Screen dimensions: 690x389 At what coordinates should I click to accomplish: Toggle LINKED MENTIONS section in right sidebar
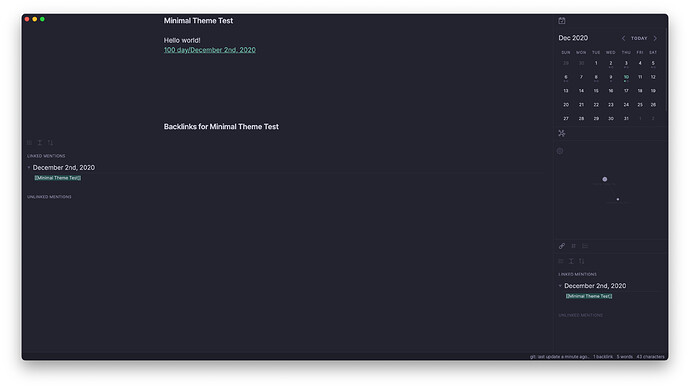tap(577, 274)
